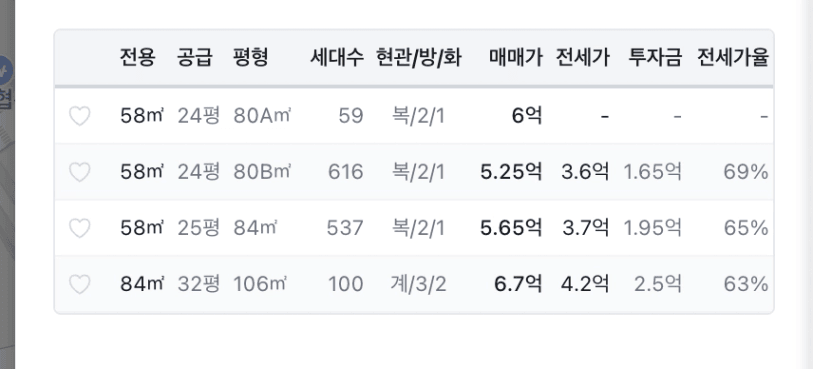Favorite the 80Am² row with heart icon
The image size is (813, 369).
[80, 116]
